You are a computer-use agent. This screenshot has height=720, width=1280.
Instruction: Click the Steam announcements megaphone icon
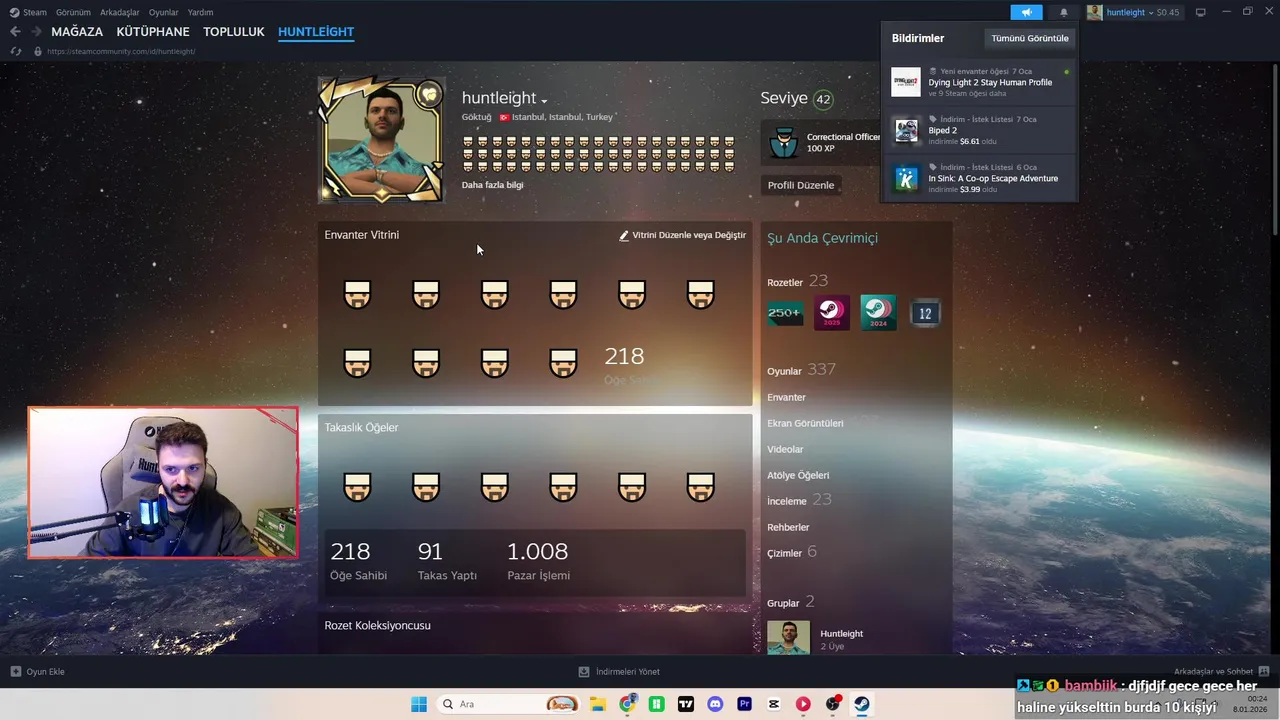(1026, 12)
